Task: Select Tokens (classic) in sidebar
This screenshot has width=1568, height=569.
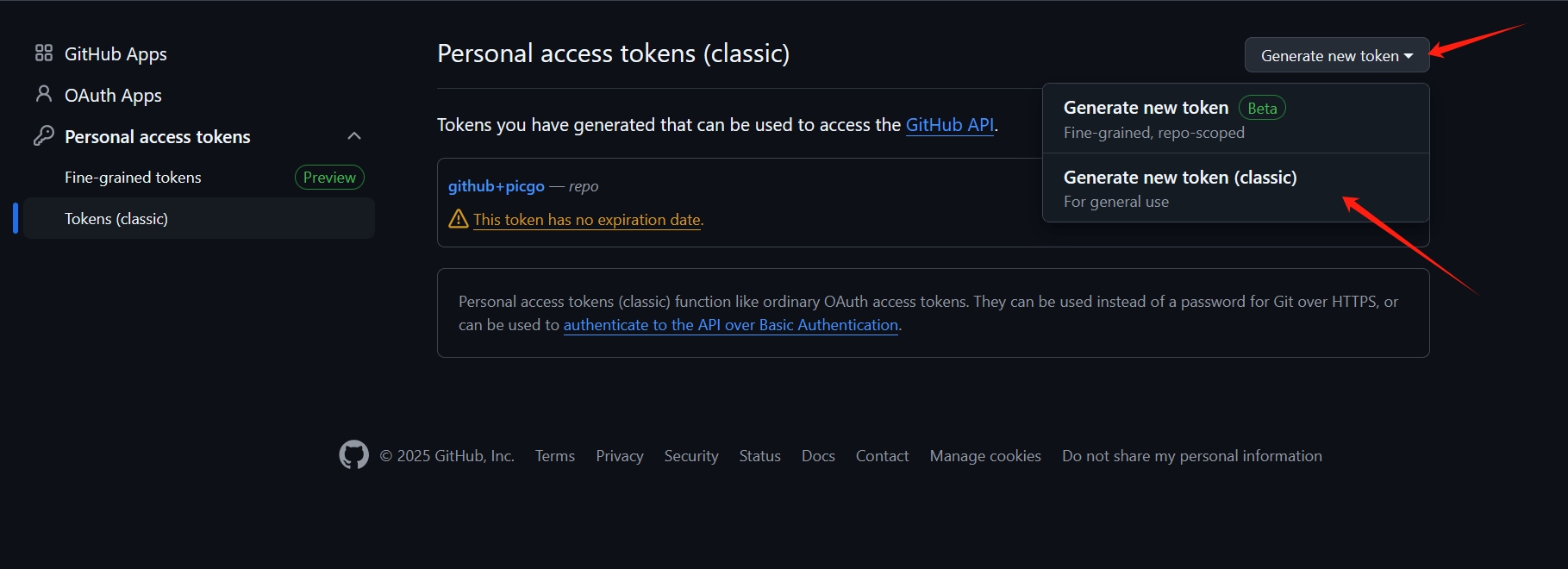Action: point(116,219)
